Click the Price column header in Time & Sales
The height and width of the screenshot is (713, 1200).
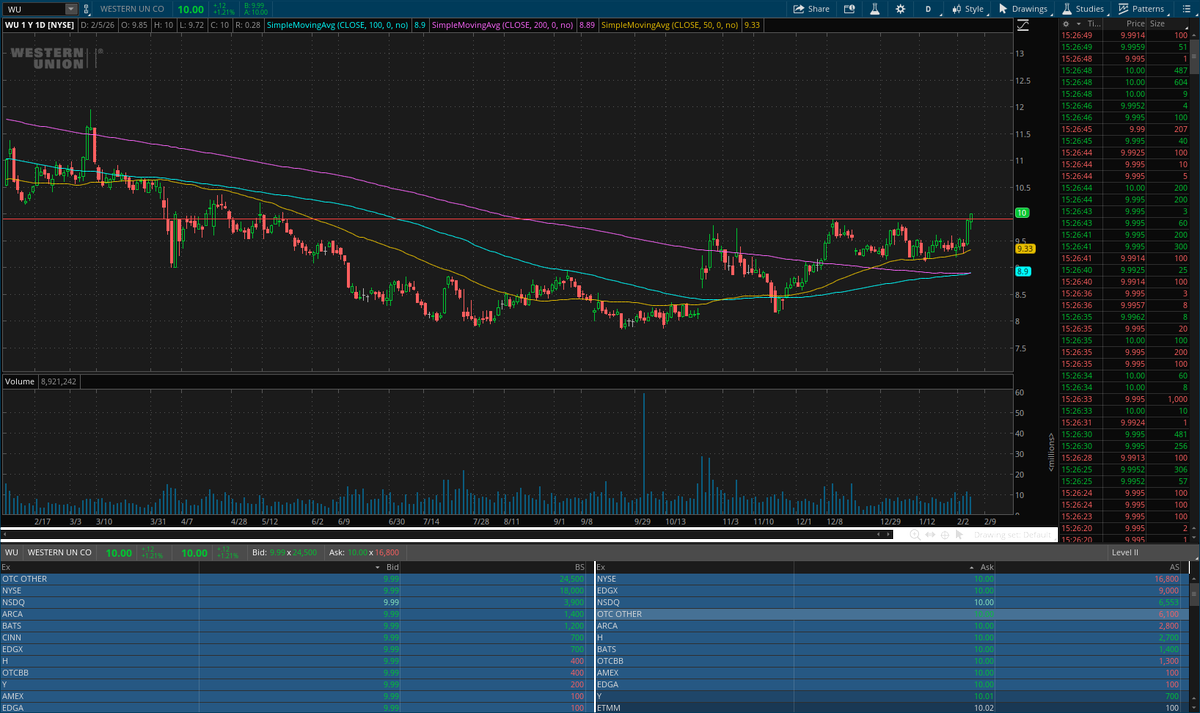(x=1135, y=22)
